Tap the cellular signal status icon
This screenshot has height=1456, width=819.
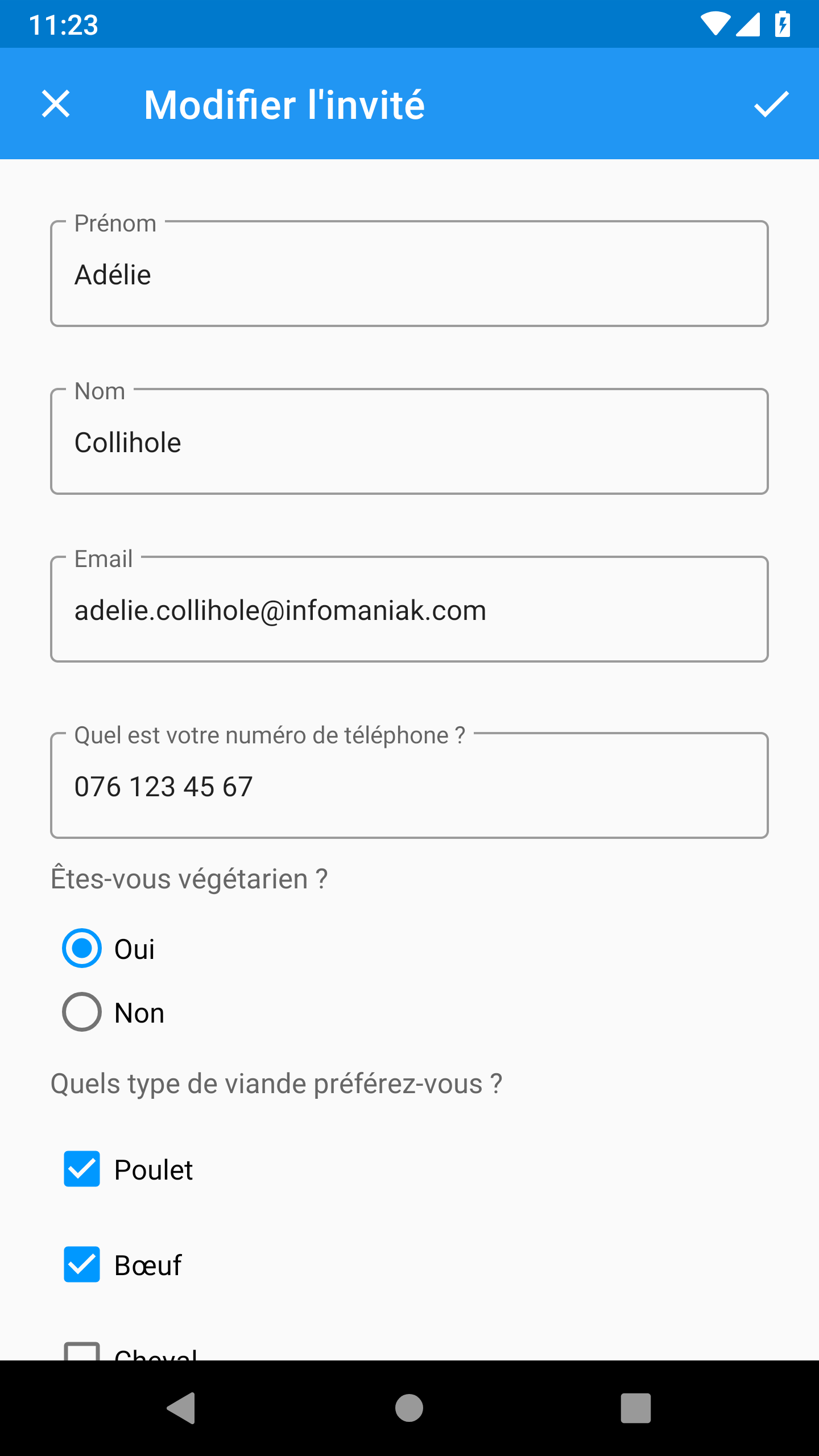[748, 24]
